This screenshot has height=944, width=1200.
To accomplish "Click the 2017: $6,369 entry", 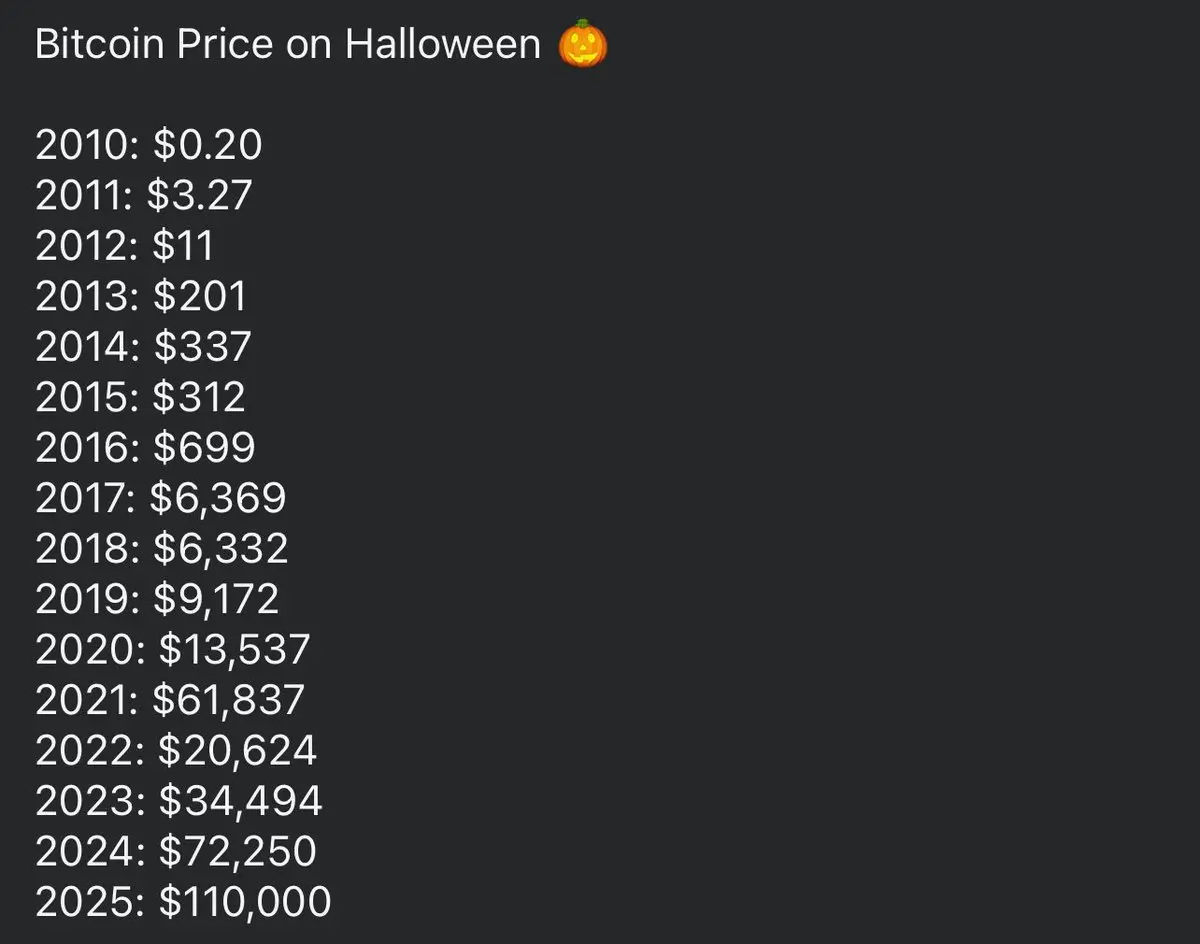I will pyautogui.click(x=161, y=498).
